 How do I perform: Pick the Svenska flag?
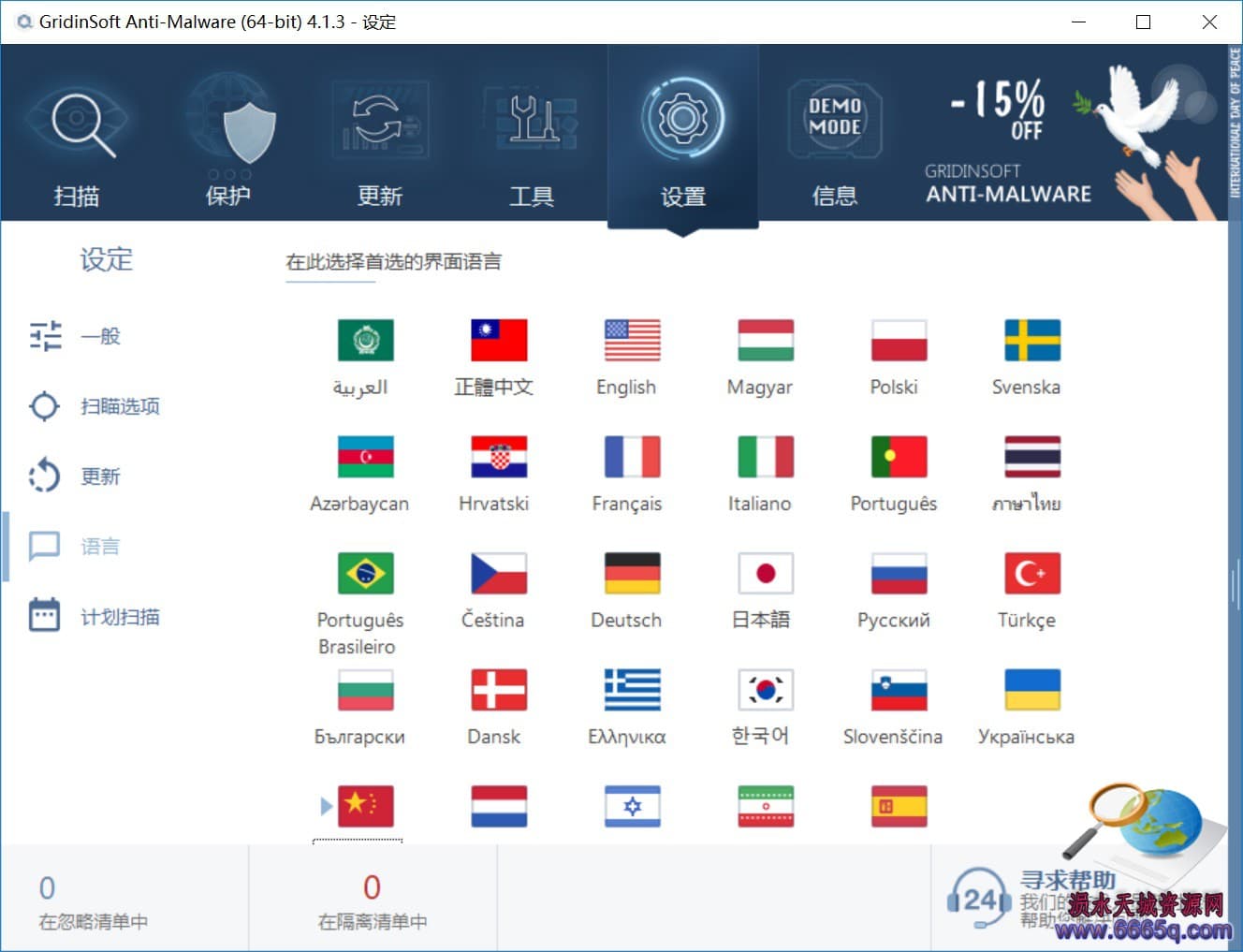1032,340
